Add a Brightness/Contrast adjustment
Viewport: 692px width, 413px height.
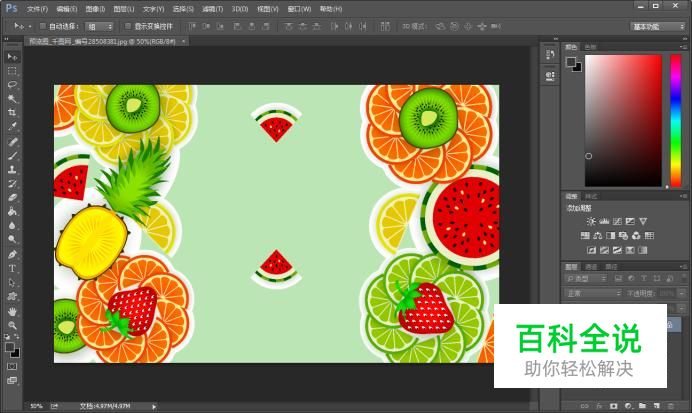591,222
